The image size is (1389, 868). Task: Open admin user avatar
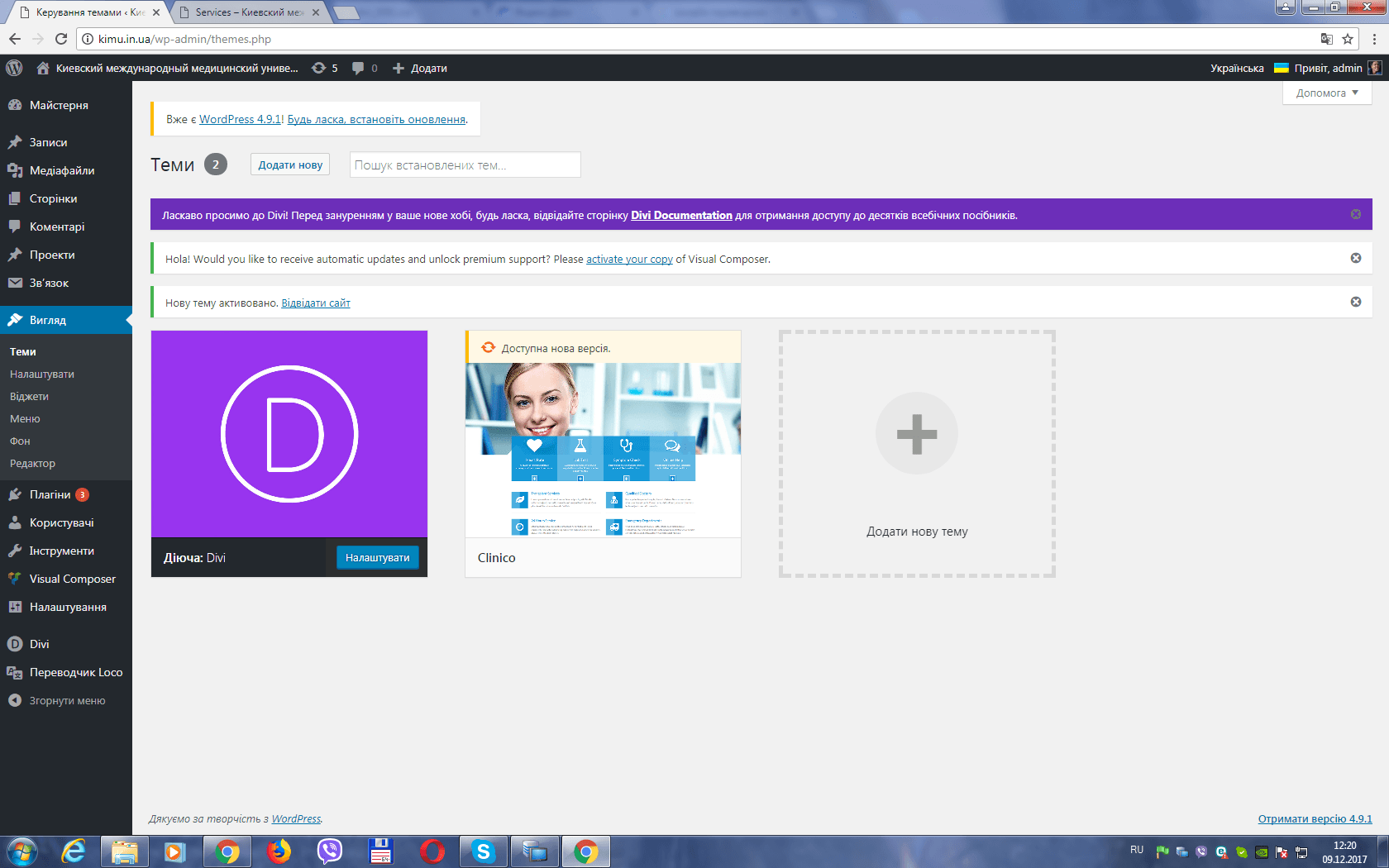(x=1375, y=68)
